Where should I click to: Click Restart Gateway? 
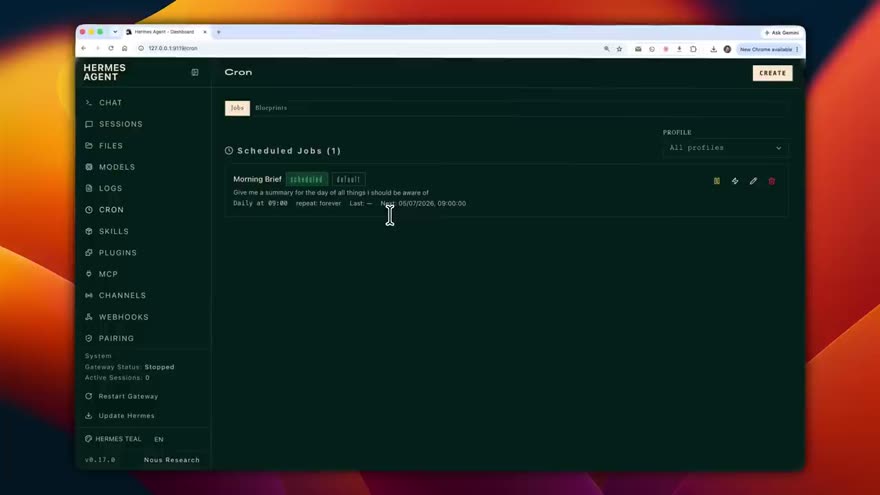[122, 396]
